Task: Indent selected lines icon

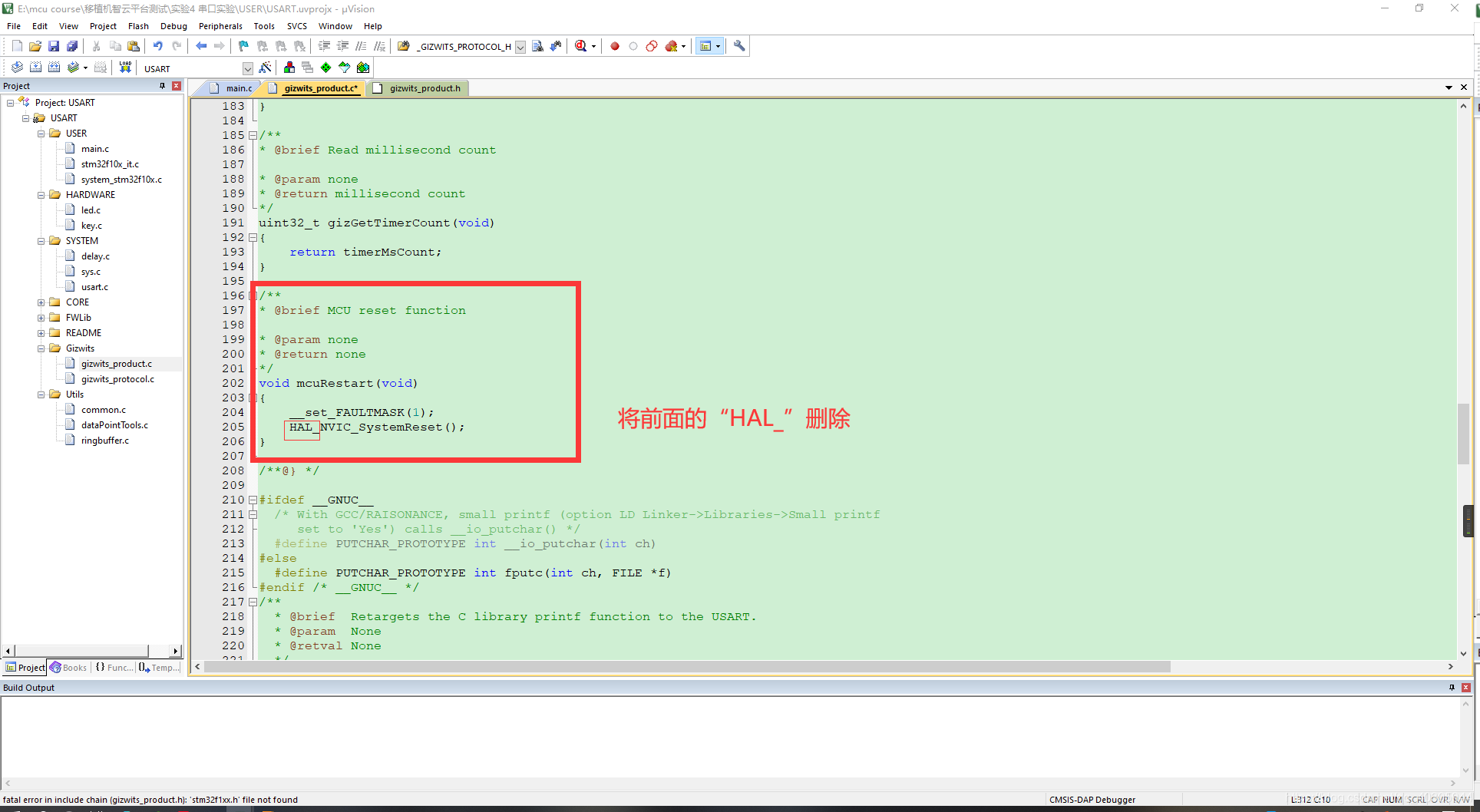Action: coord(324,46)
